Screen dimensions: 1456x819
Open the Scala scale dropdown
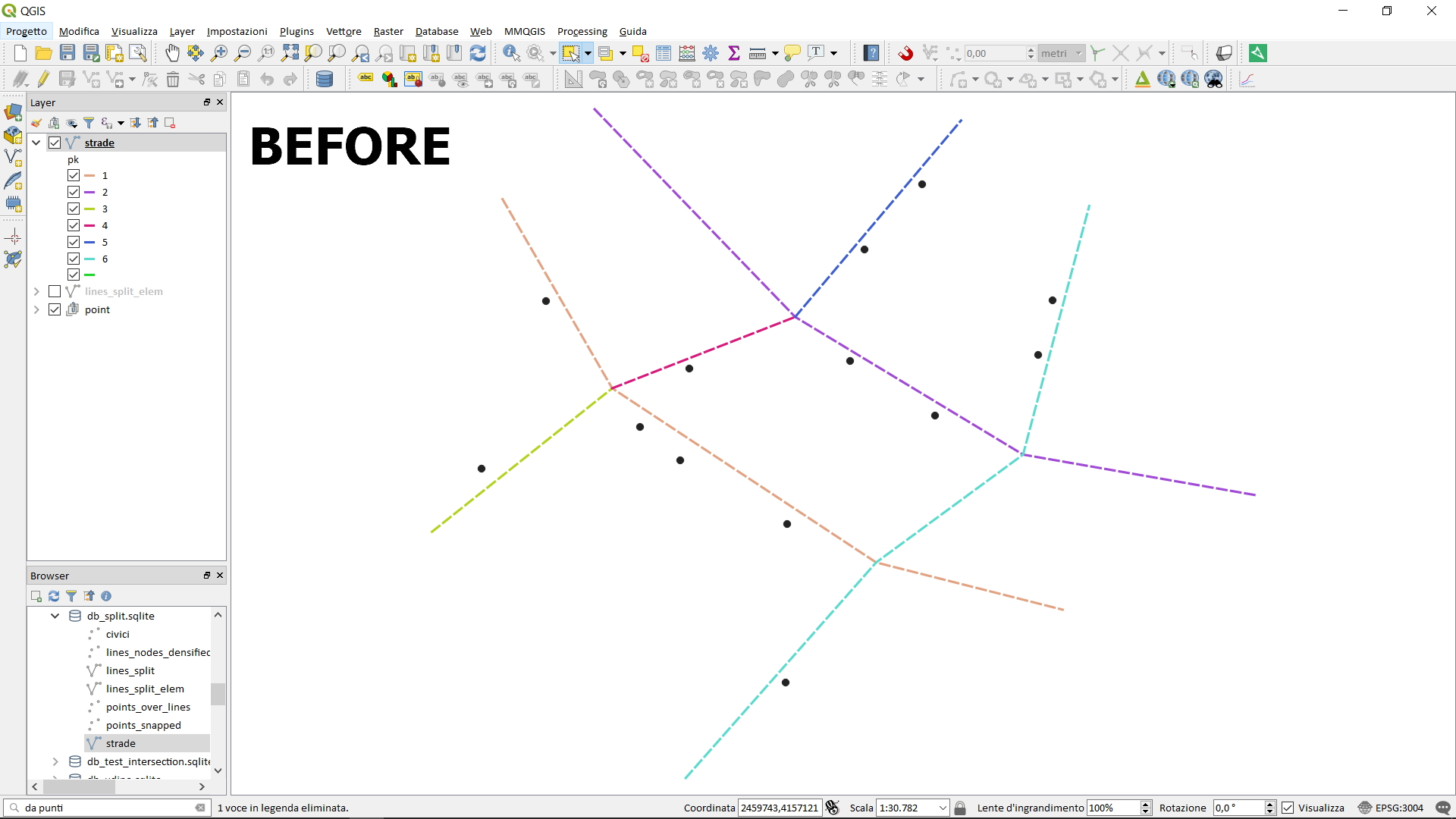click(x=943, y=808)
